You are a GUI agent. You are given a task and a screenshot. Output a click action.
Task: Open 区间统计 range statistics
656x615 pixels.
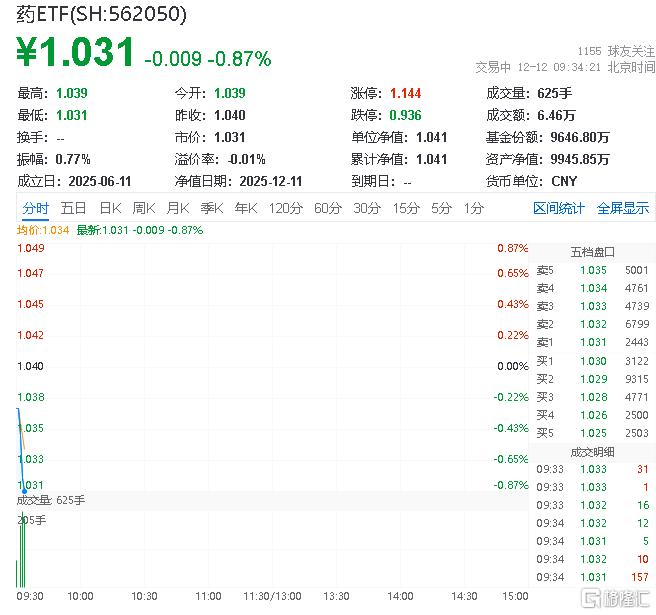tap(558, 208)
